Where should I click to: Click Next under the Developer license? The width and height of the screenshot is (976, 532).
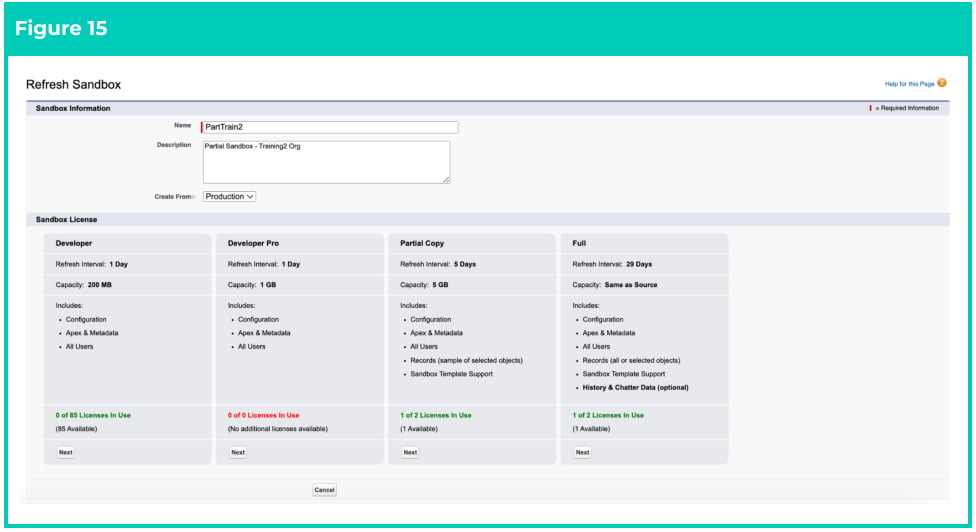point(65,452)
